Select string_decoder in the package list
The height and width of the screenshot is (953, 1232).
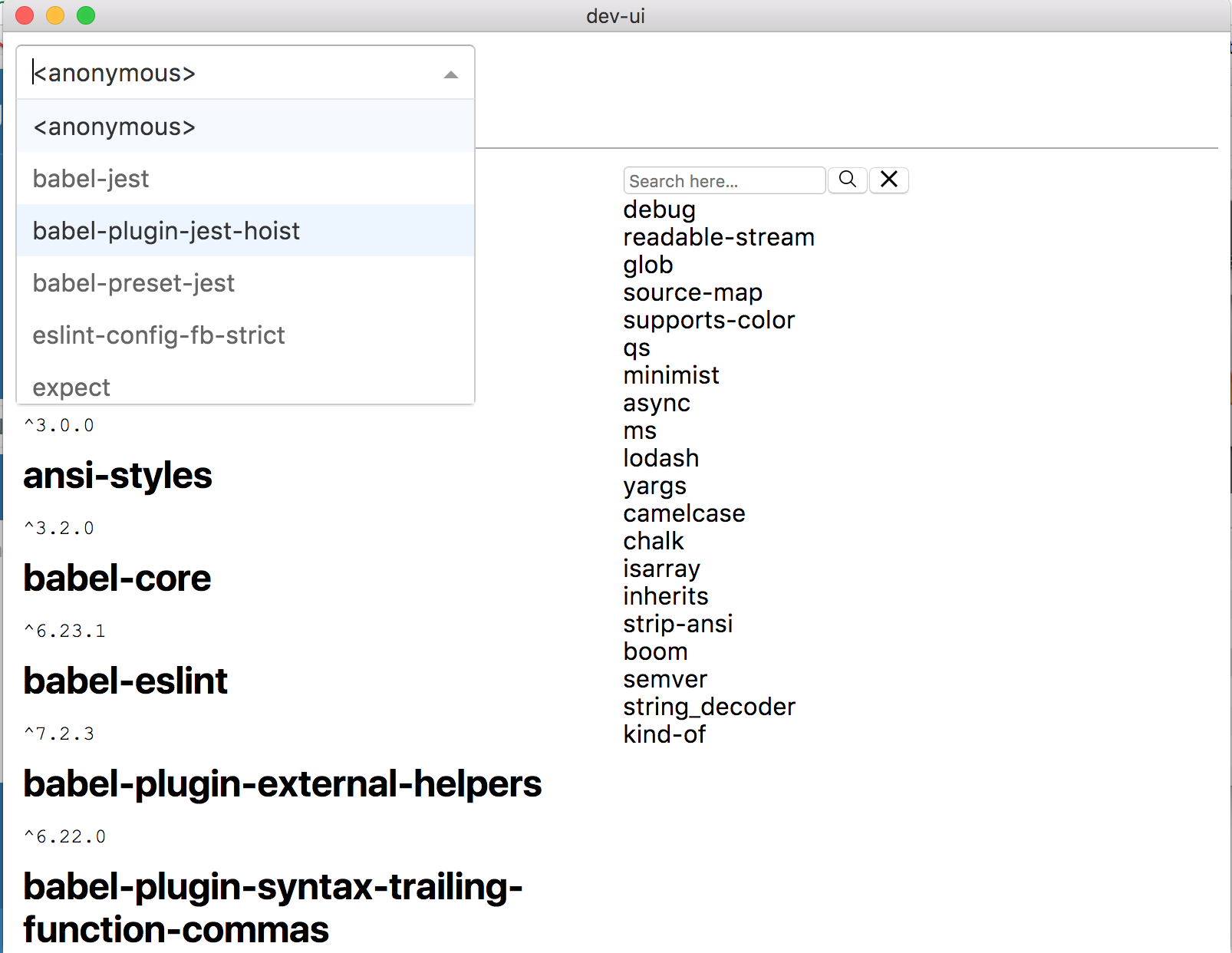coord(710,707)
